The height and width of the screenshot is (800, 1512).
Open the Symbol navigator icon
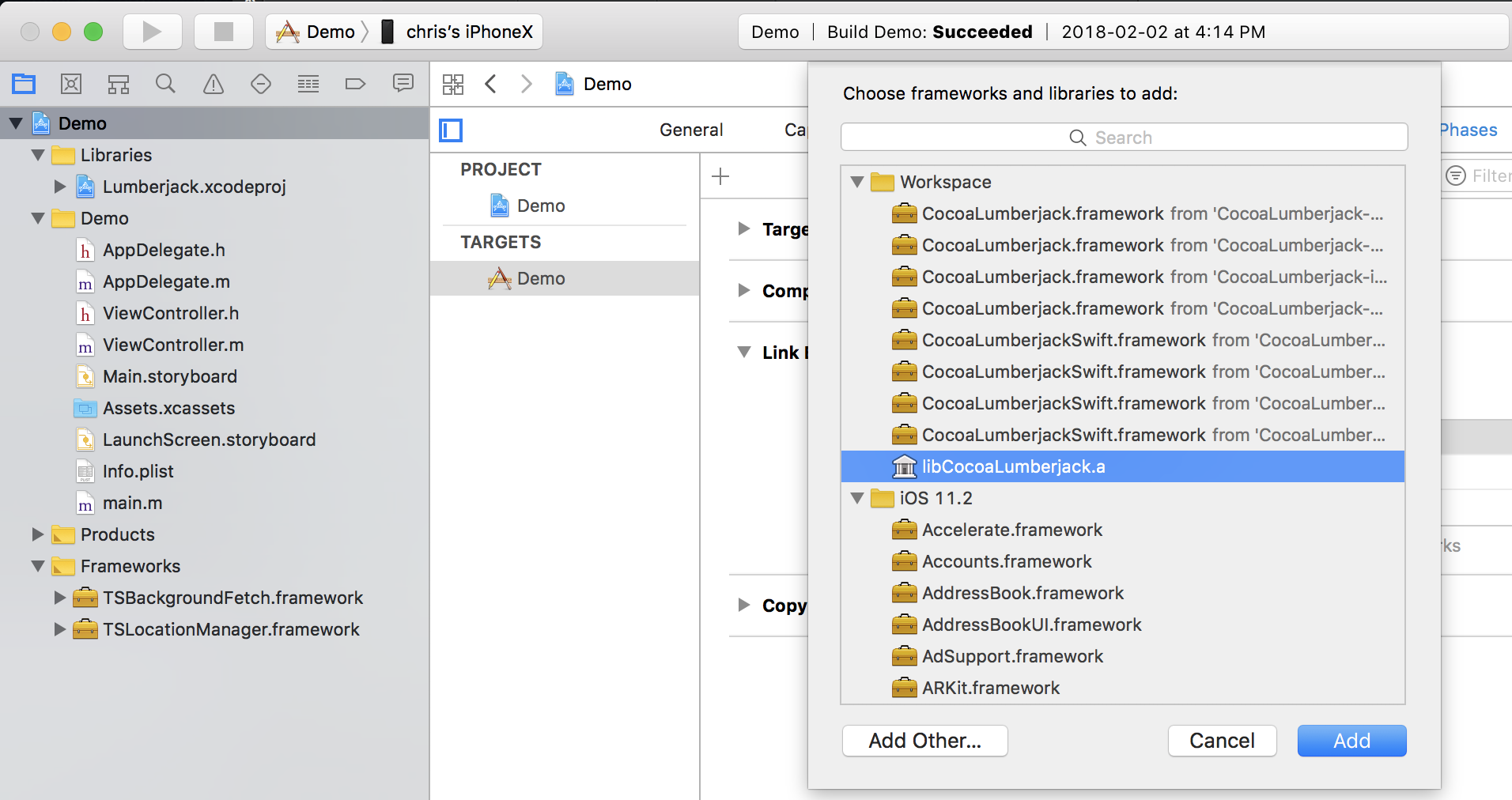click(119, 84)
